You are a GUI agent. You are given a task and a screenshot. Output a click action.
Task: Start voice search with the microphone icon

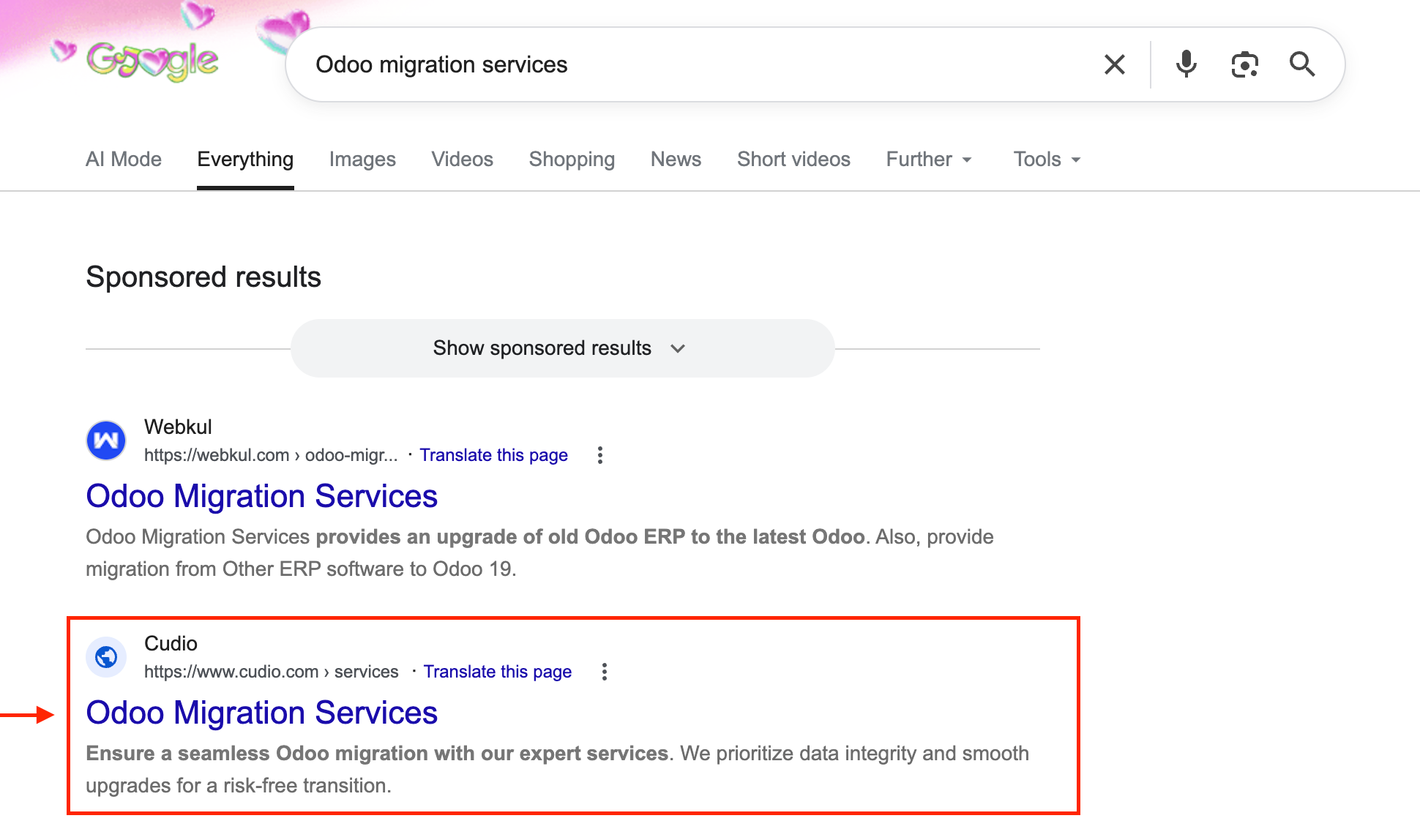(x=1186, y=64)
